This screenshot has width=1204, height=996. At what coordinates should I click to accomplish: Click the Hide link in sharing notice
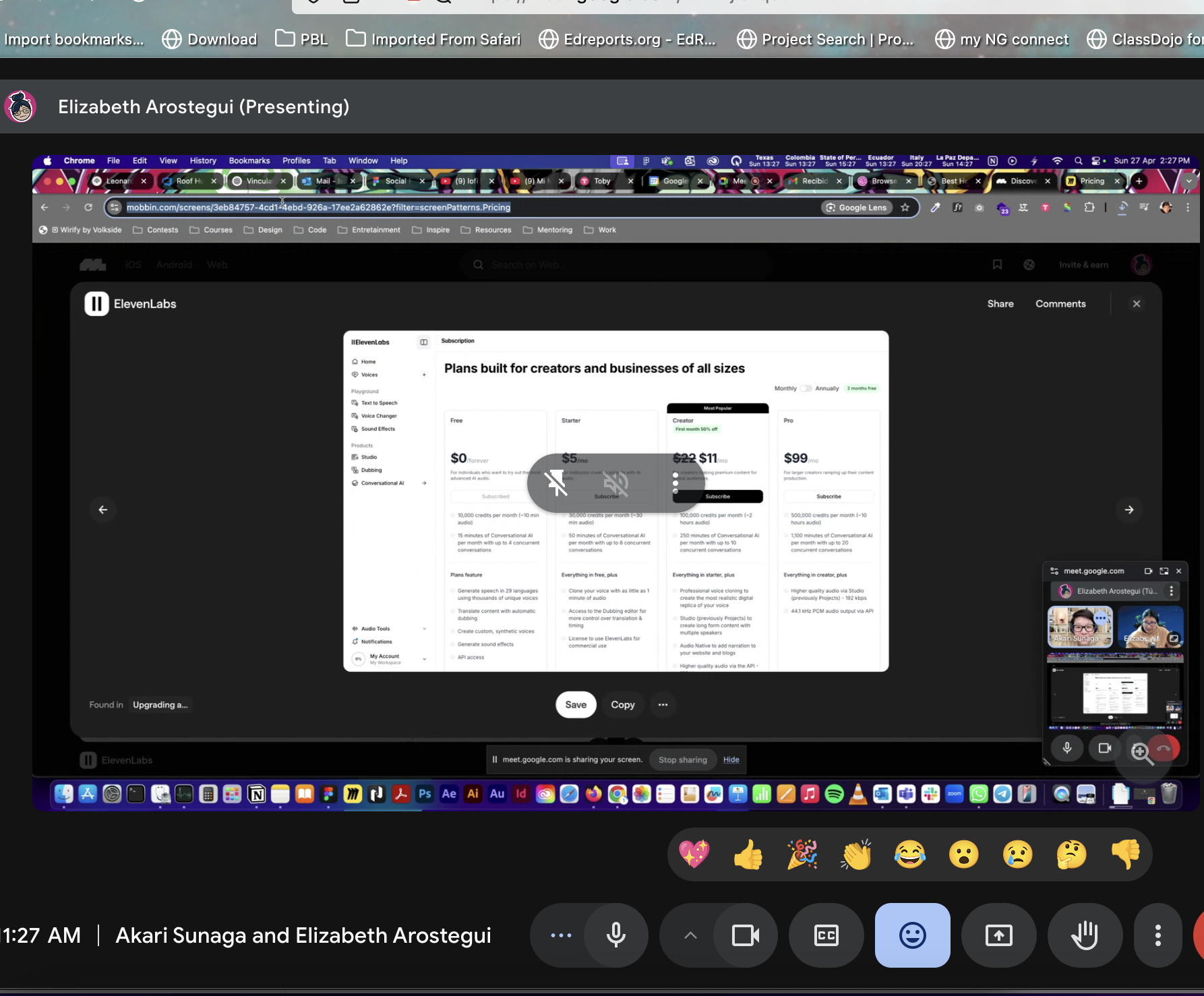point(731,759)
